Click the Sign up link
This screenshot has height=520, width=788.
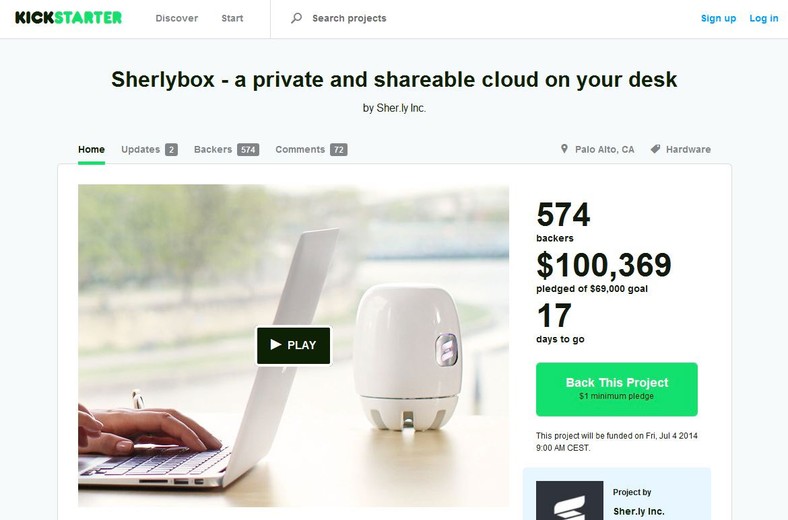point(718,18)
